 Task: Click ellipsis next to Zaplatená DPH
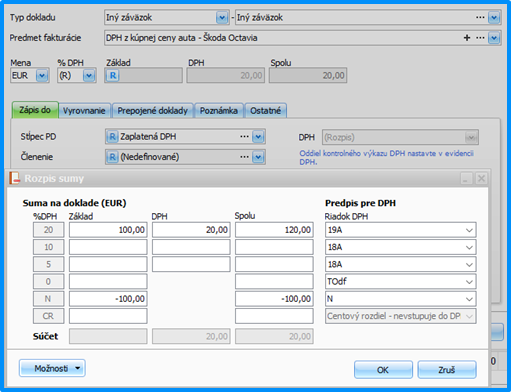point(244,137)
